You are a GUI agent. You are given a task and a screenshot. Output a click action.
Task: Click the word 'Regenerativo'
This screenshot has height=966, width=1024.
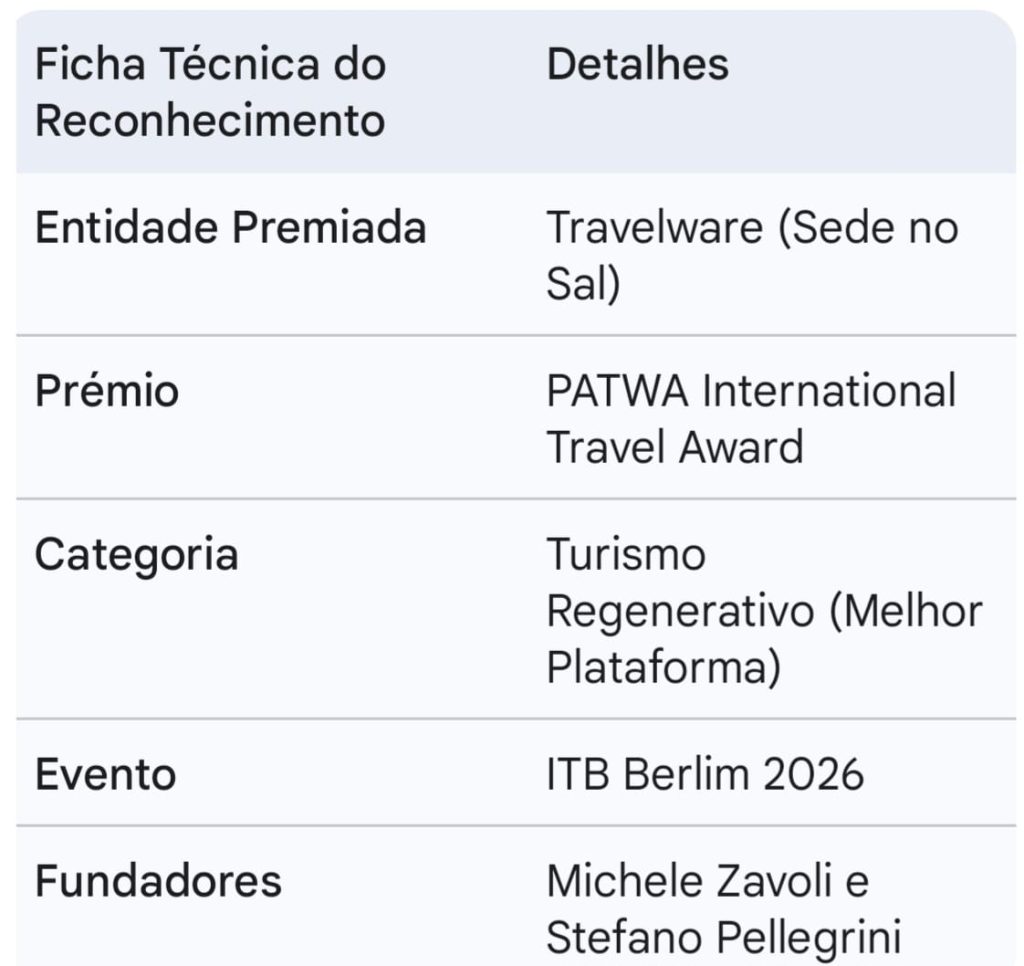[680, 611]
